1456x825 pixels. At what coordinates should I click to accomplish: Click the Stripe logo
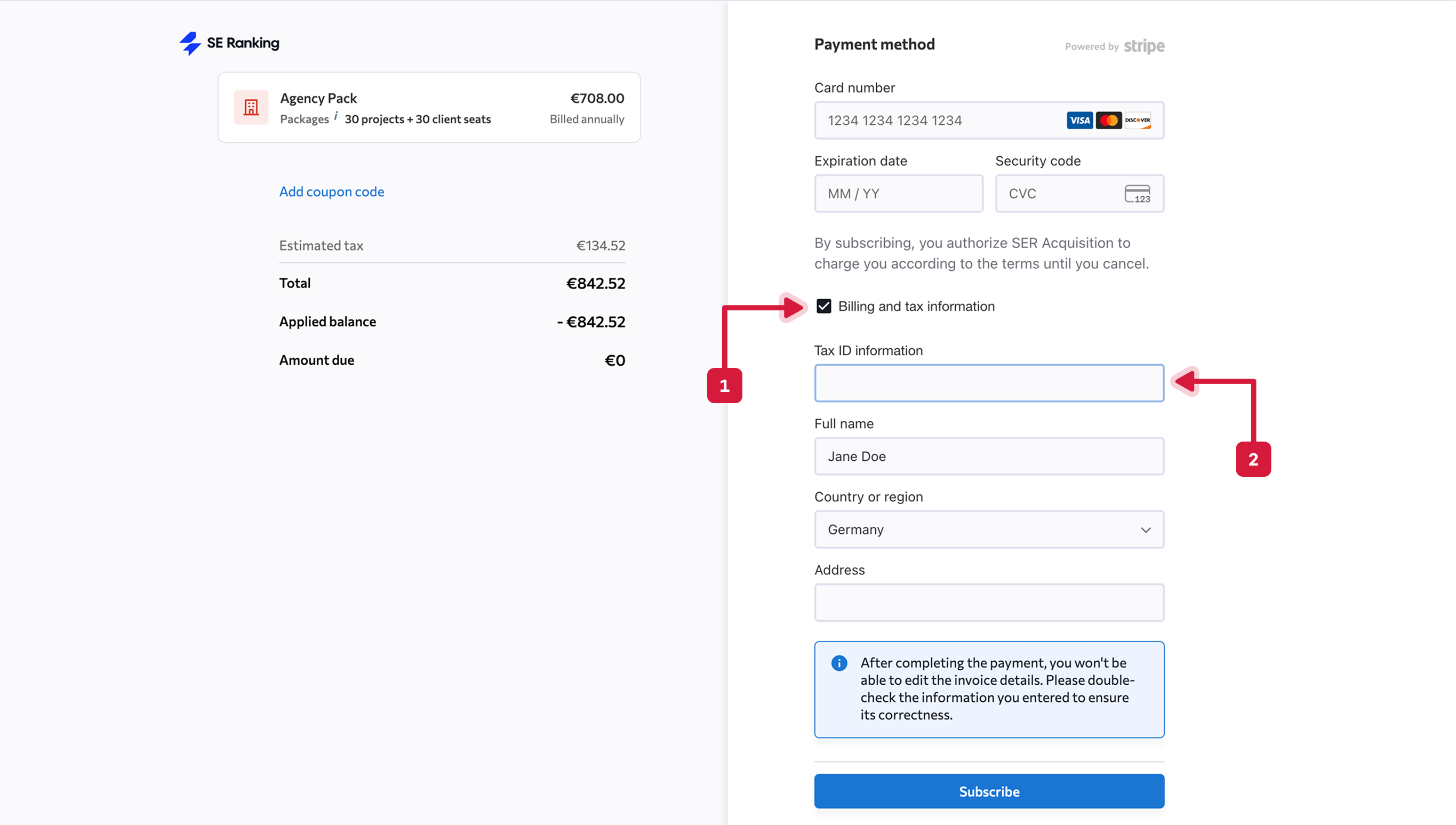[1143, 46]
